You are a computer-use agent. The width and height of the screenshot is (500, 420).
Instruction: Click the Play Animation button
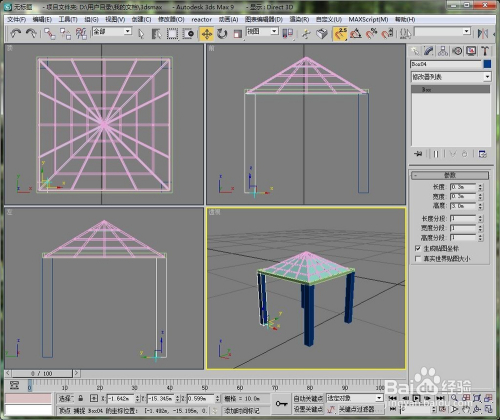click(x=416, y=398)
